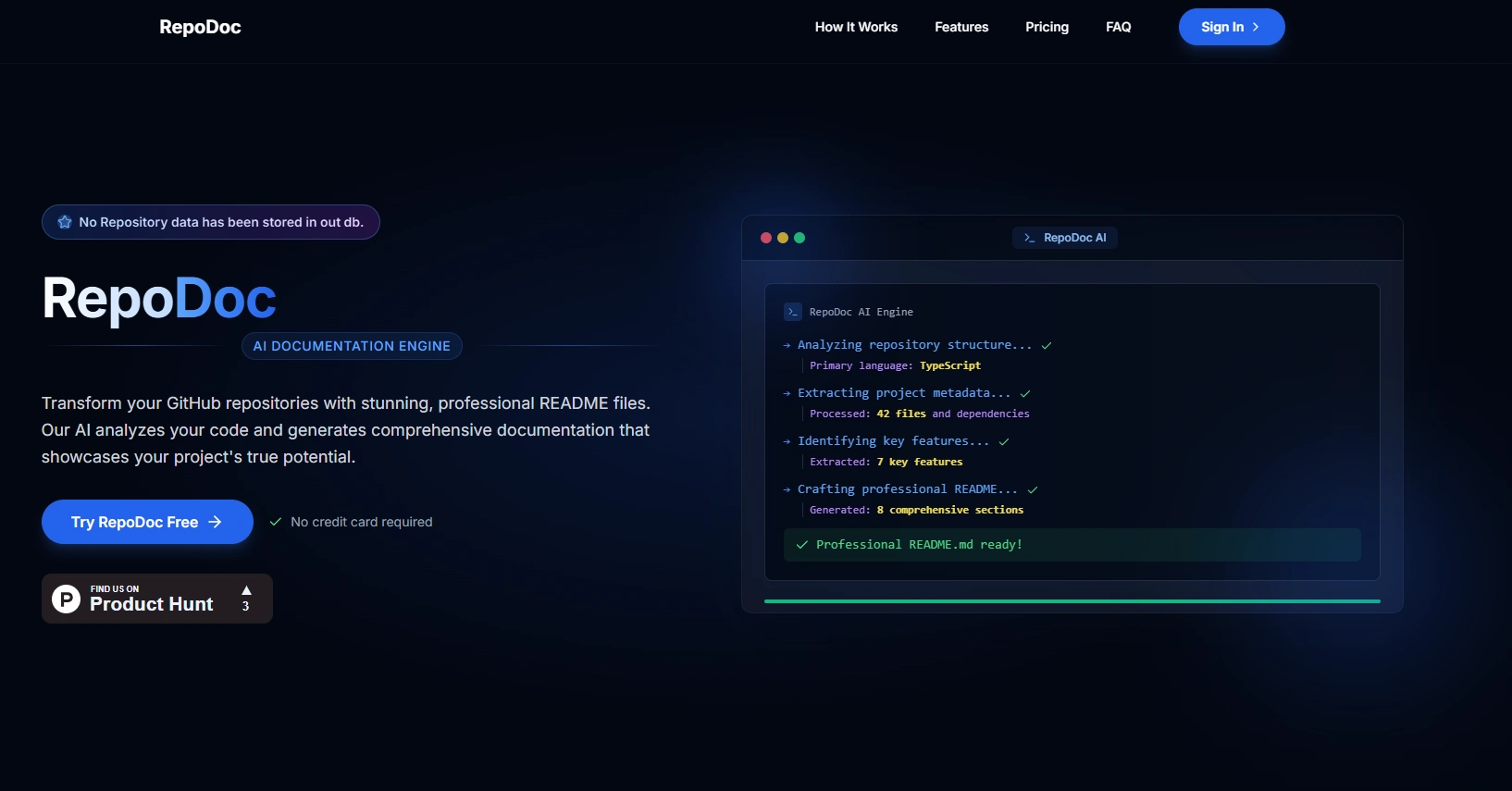Click the red window dot in terminal
The width and height of the screenshot is (1512, 791).
click(766, 238)
